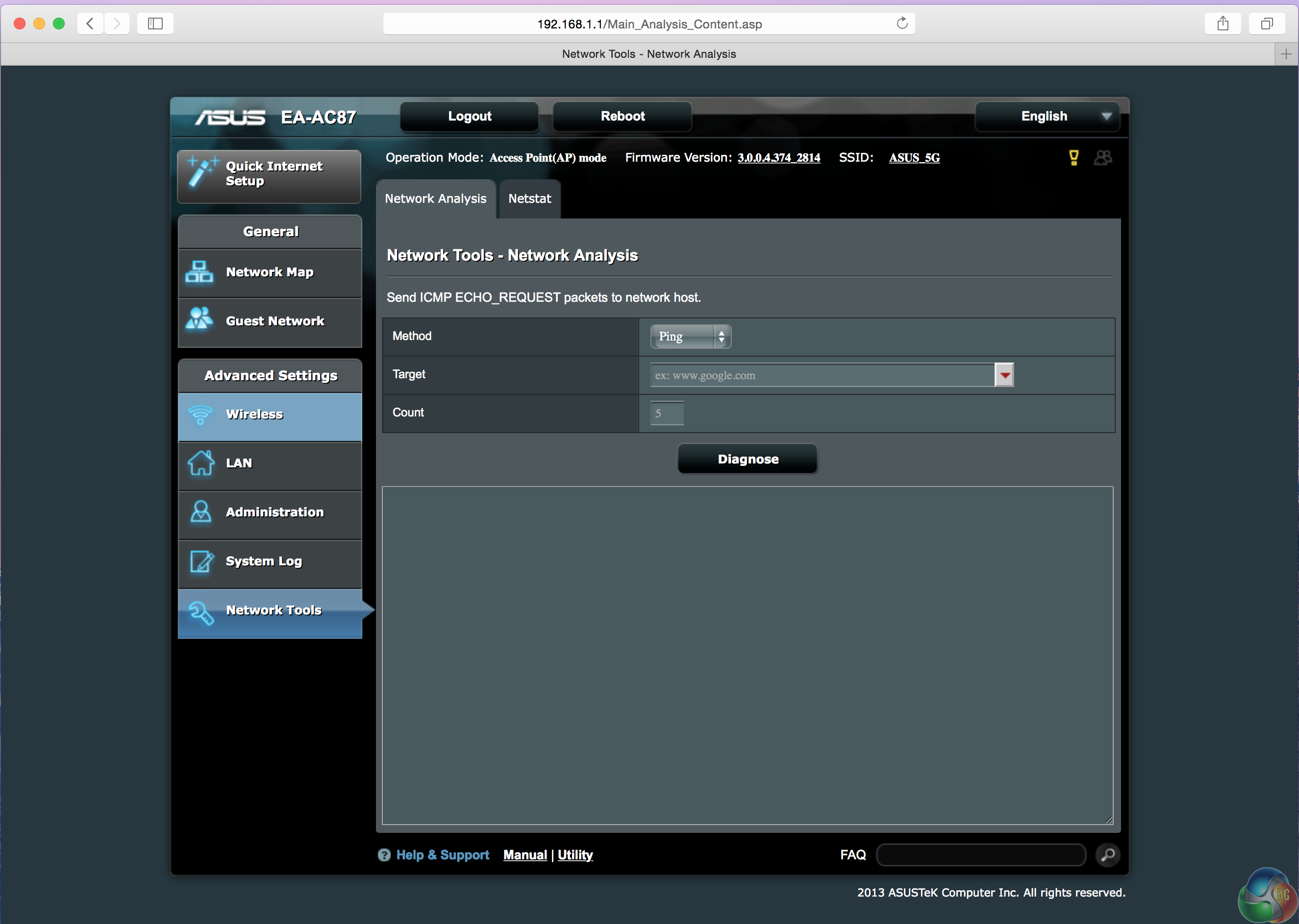Click the Quick Internet Setup wand icon
This screenshot has width=1299, height=924.
[201, 170]
